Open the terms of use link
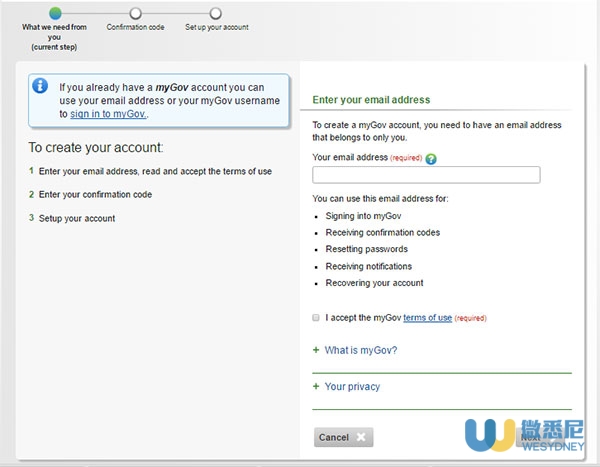Image resolution: width=600 pixels, height=467 pixels. click(x=427, y=318)
